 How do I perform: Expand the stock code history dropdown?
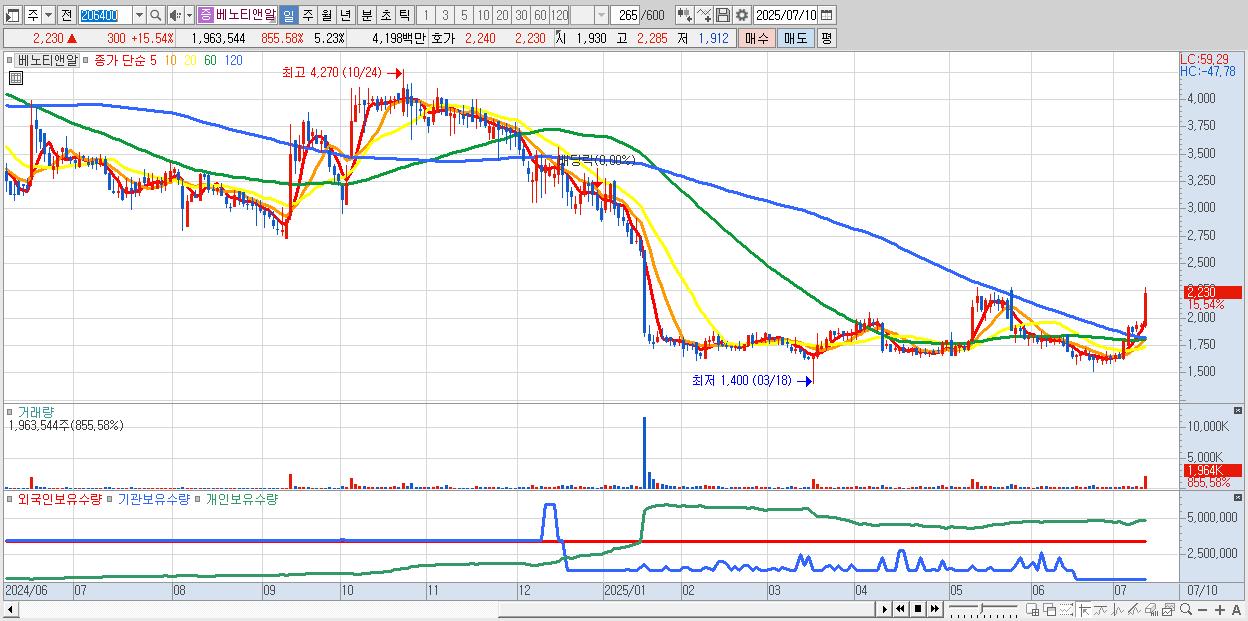click(139, 15)
